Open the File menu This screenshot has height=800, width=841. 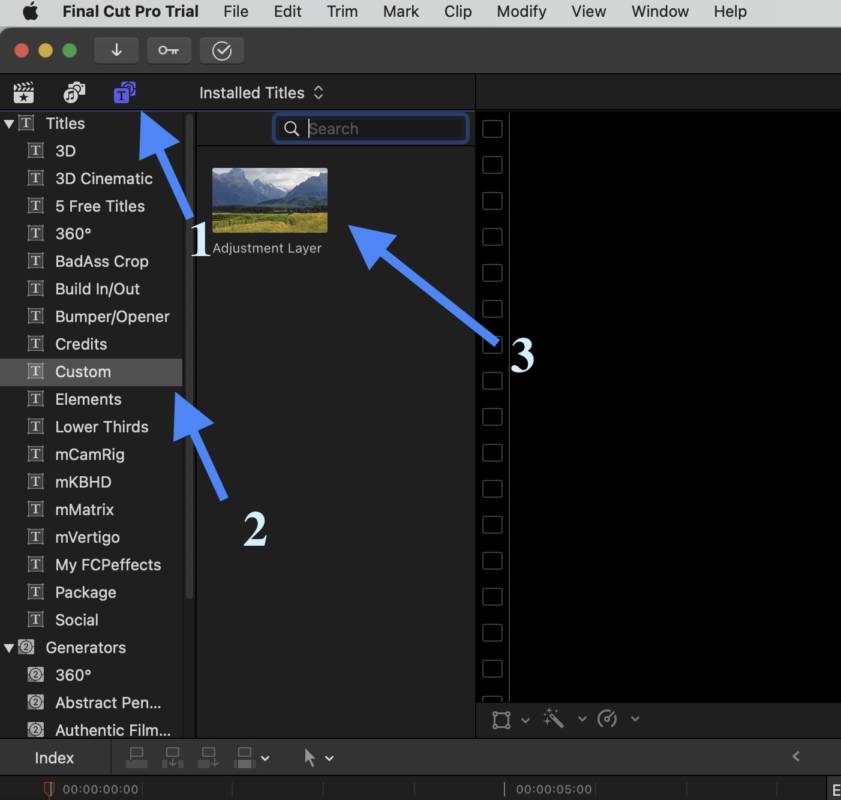coord(236,11)
